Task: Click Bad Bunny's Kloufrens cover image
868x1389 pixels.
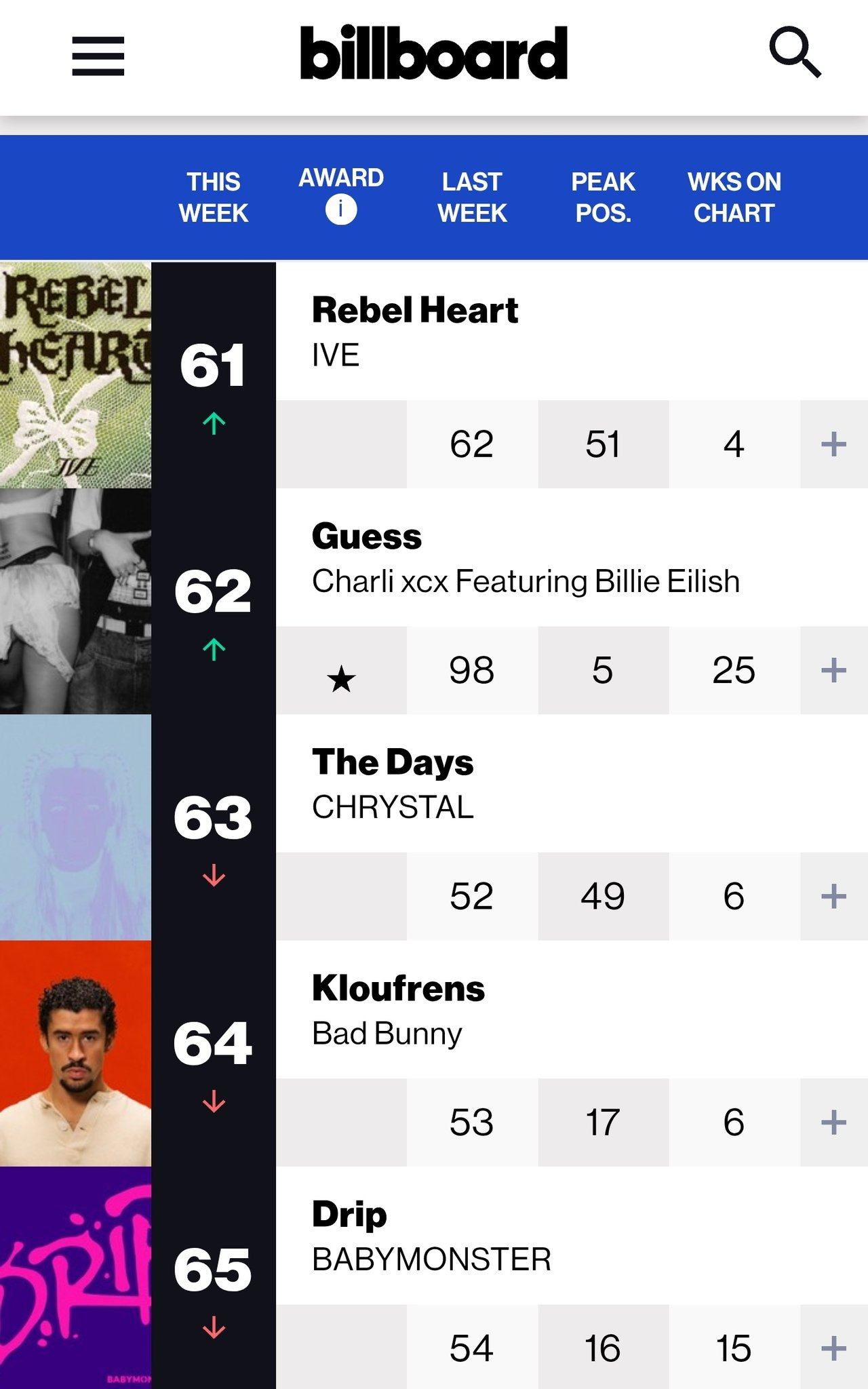Action: pyautogui.click(x=75, y=1053)
